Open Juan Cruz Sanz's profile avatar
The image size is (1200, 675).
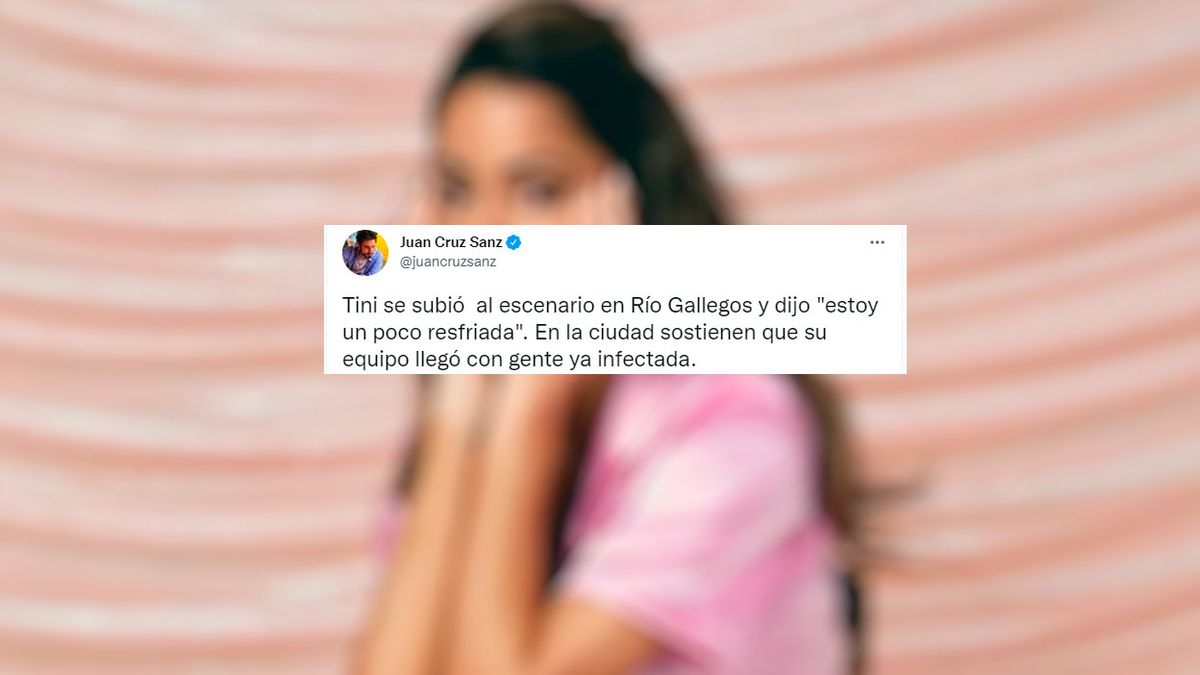coord(365,253)
